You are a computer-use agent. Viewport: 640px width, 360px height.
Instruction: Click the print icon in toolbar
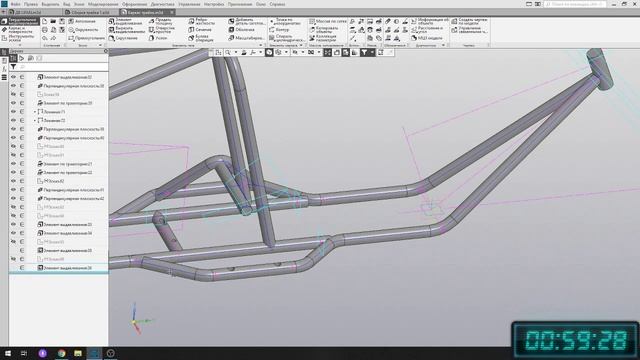(45, 30)
